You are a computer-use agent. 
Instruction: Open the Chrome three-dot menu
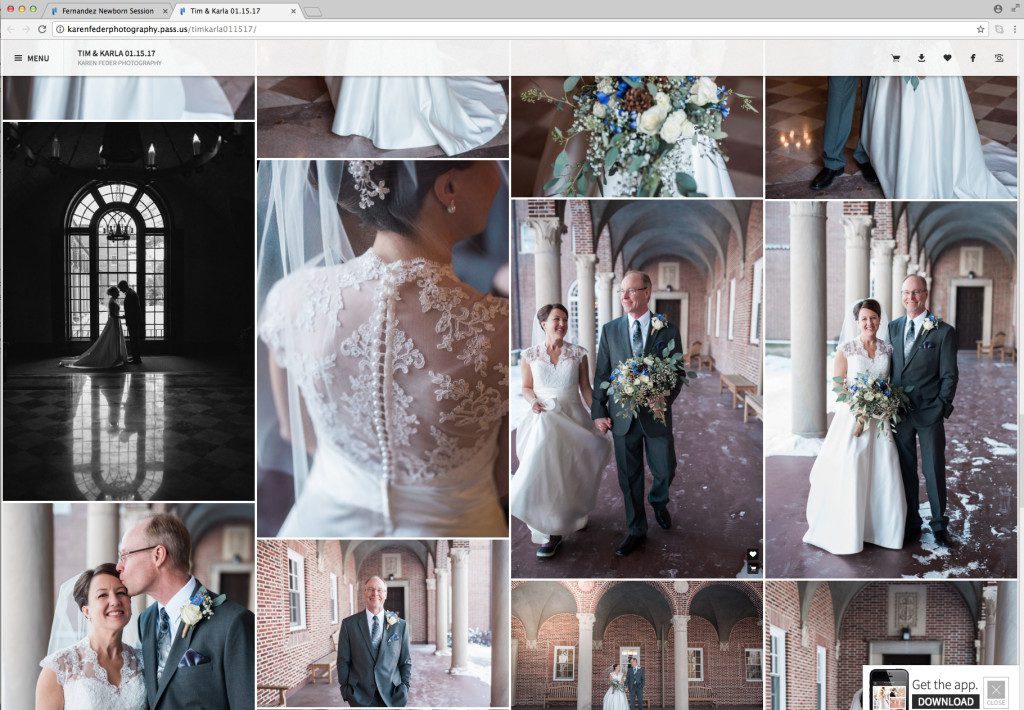tap(1014, 29)
